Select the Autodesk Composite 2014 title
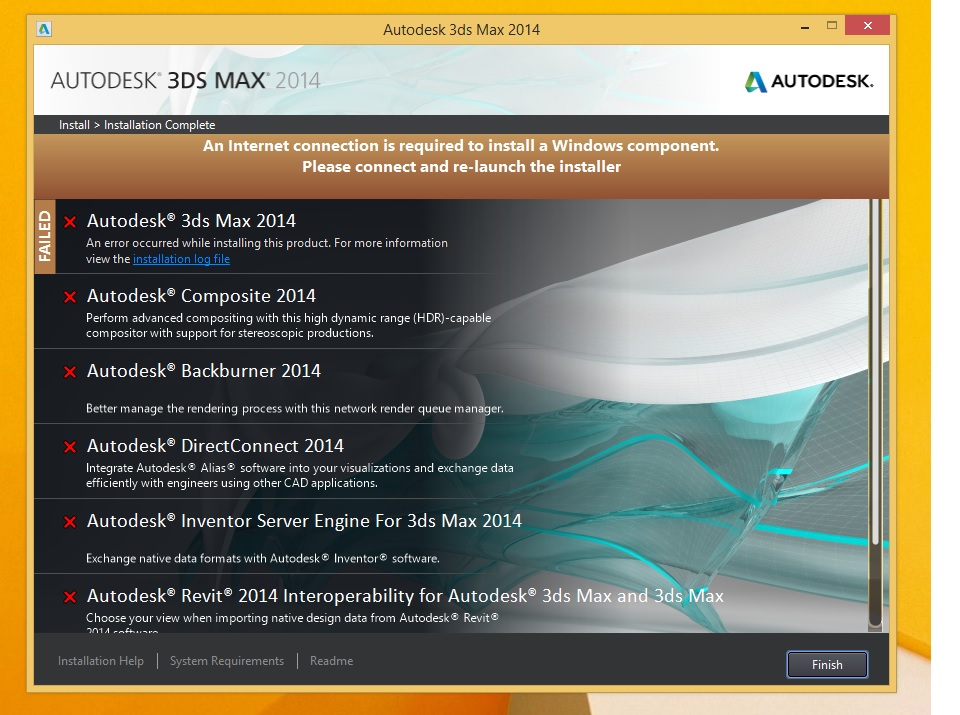 point(201,296)
